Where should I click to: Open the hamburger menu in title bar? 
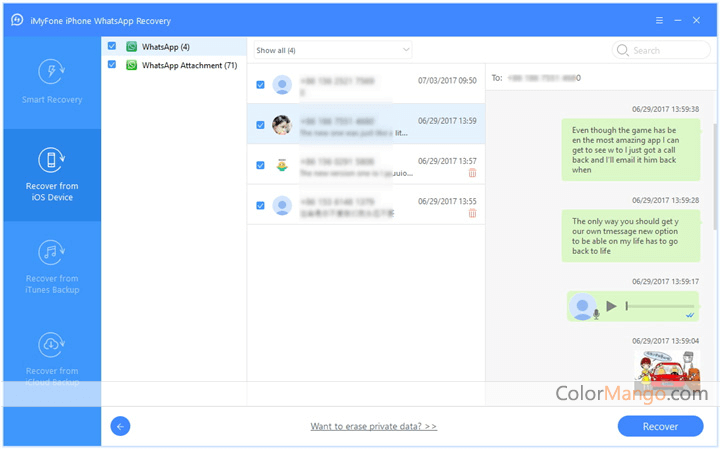tap(659, 19)
